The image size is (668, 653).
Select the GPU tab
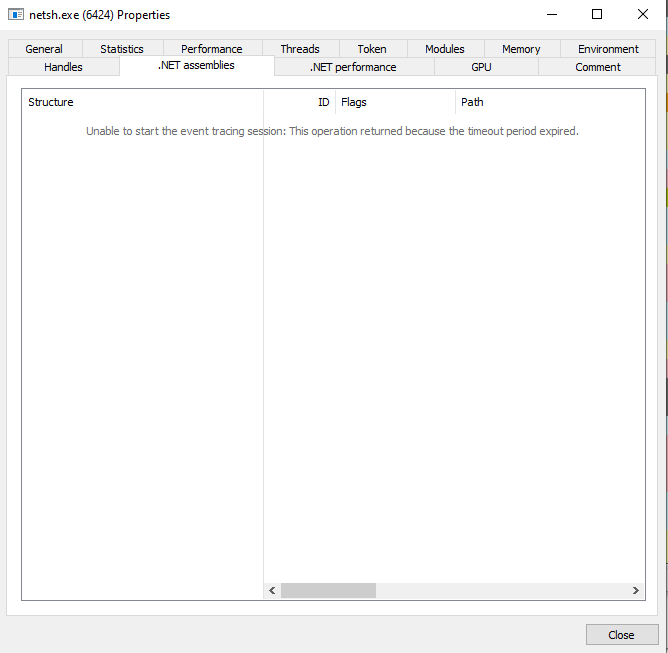(x=482, y=67)
